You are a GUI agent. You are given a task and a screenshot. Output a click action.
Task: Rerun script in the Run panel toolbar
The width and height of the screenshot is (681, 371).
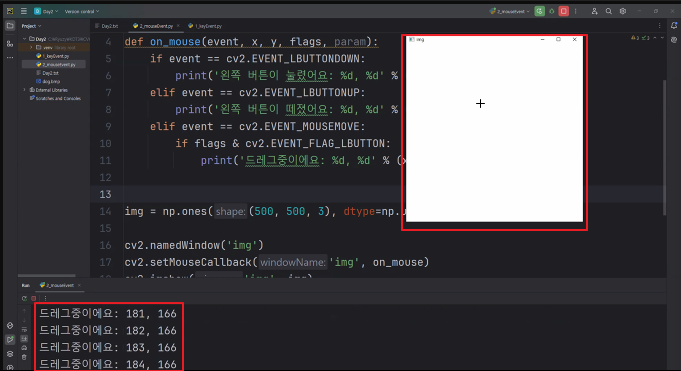pyautogui.click(x=24, y=298)
